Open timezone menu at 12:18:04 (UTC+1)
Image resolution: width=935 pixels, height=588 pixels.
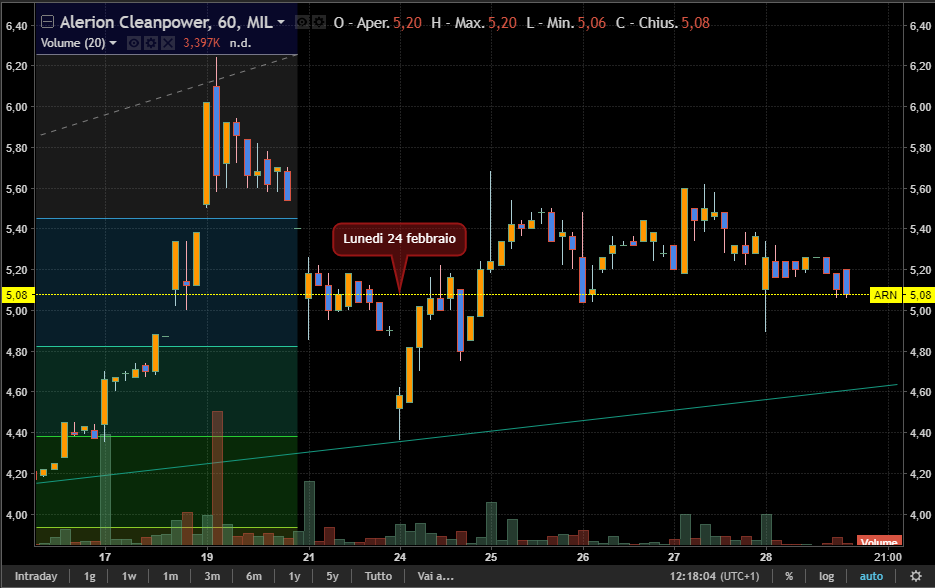(x=714, y=576)
